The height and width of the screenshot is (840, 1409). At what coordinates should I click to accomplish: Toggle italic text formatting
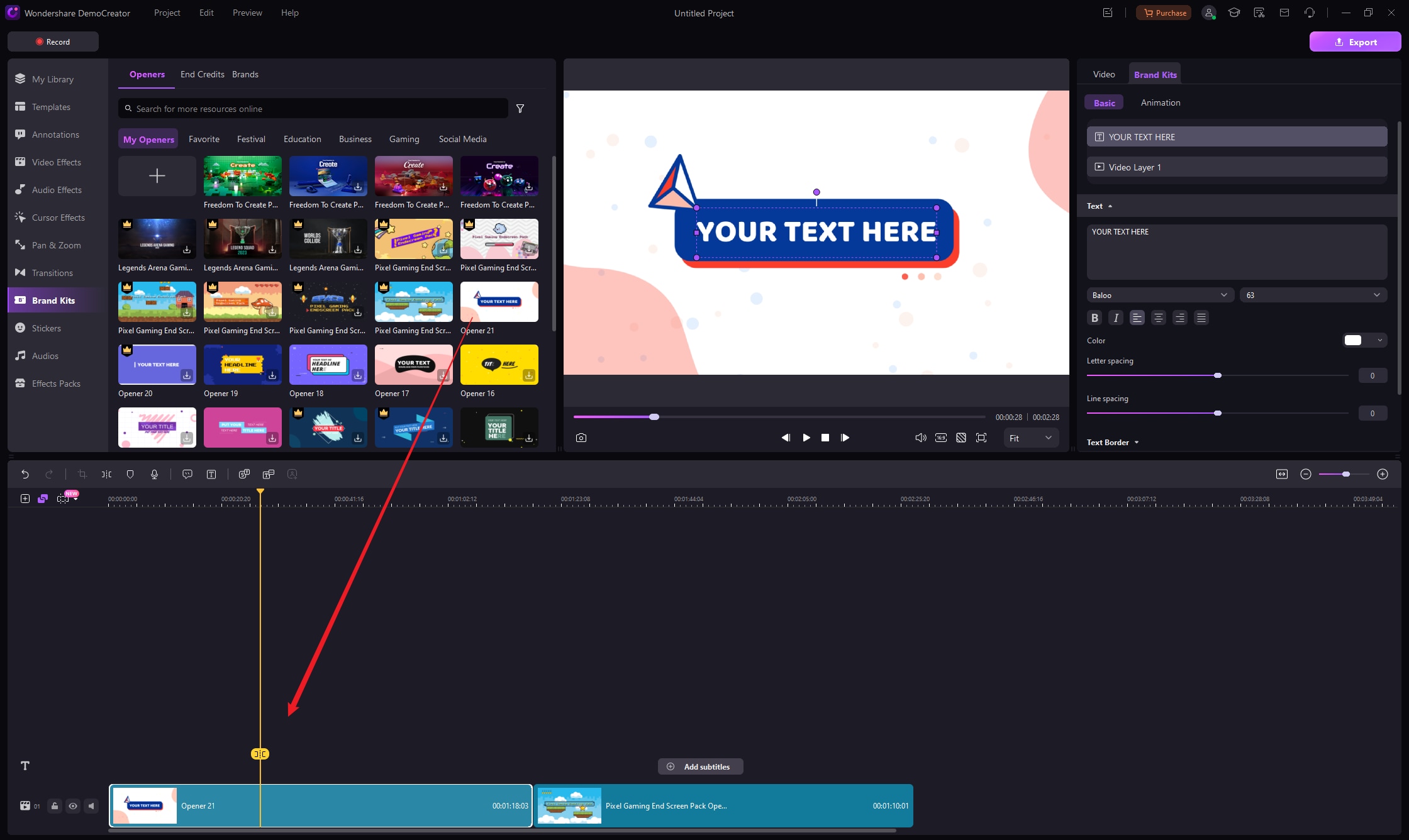[1116, 318]
